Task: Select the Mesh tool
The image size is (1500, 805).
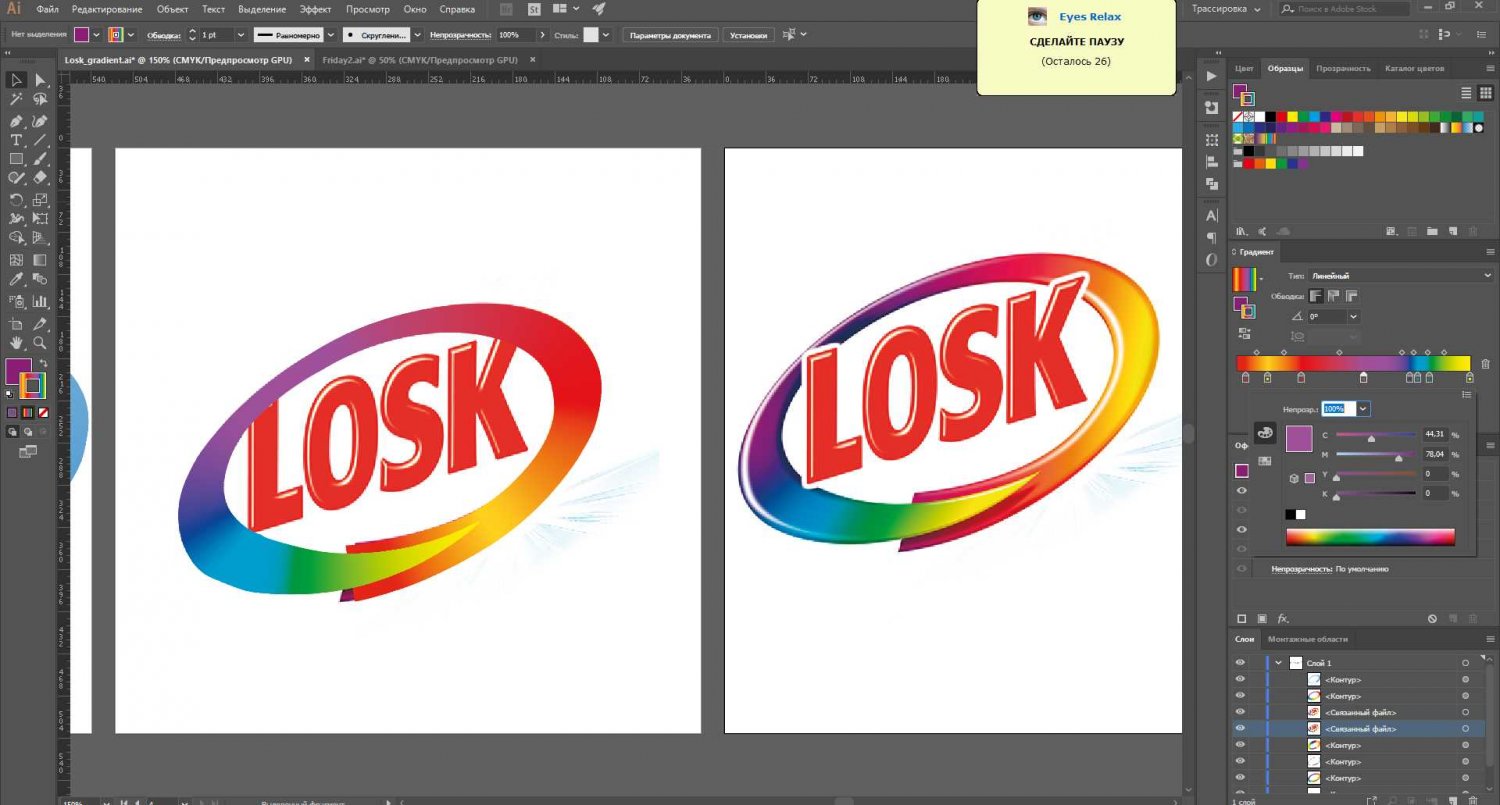Action: (16, 259)
